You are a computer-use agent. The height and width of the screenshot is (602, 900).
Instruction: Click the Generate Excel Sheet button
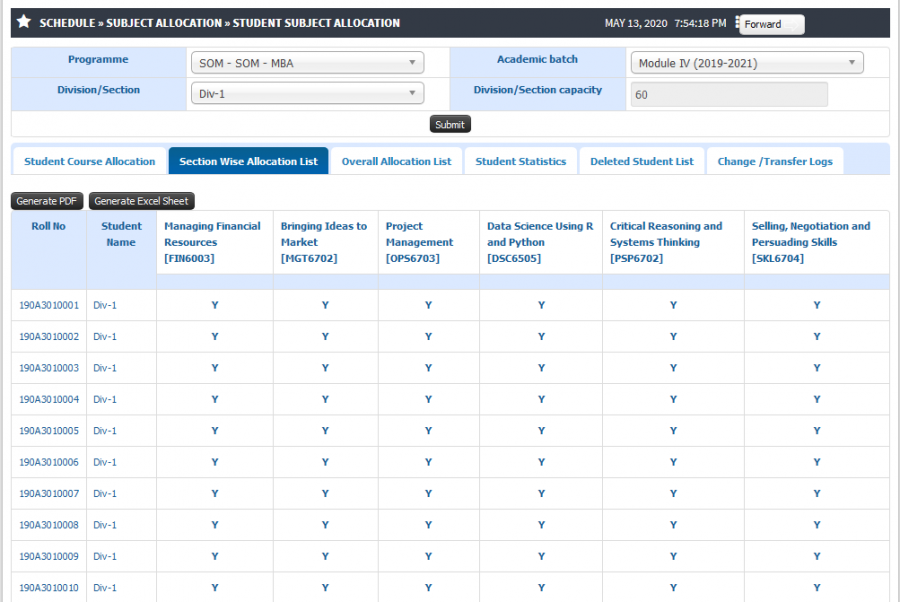click(x=141, y=201)
